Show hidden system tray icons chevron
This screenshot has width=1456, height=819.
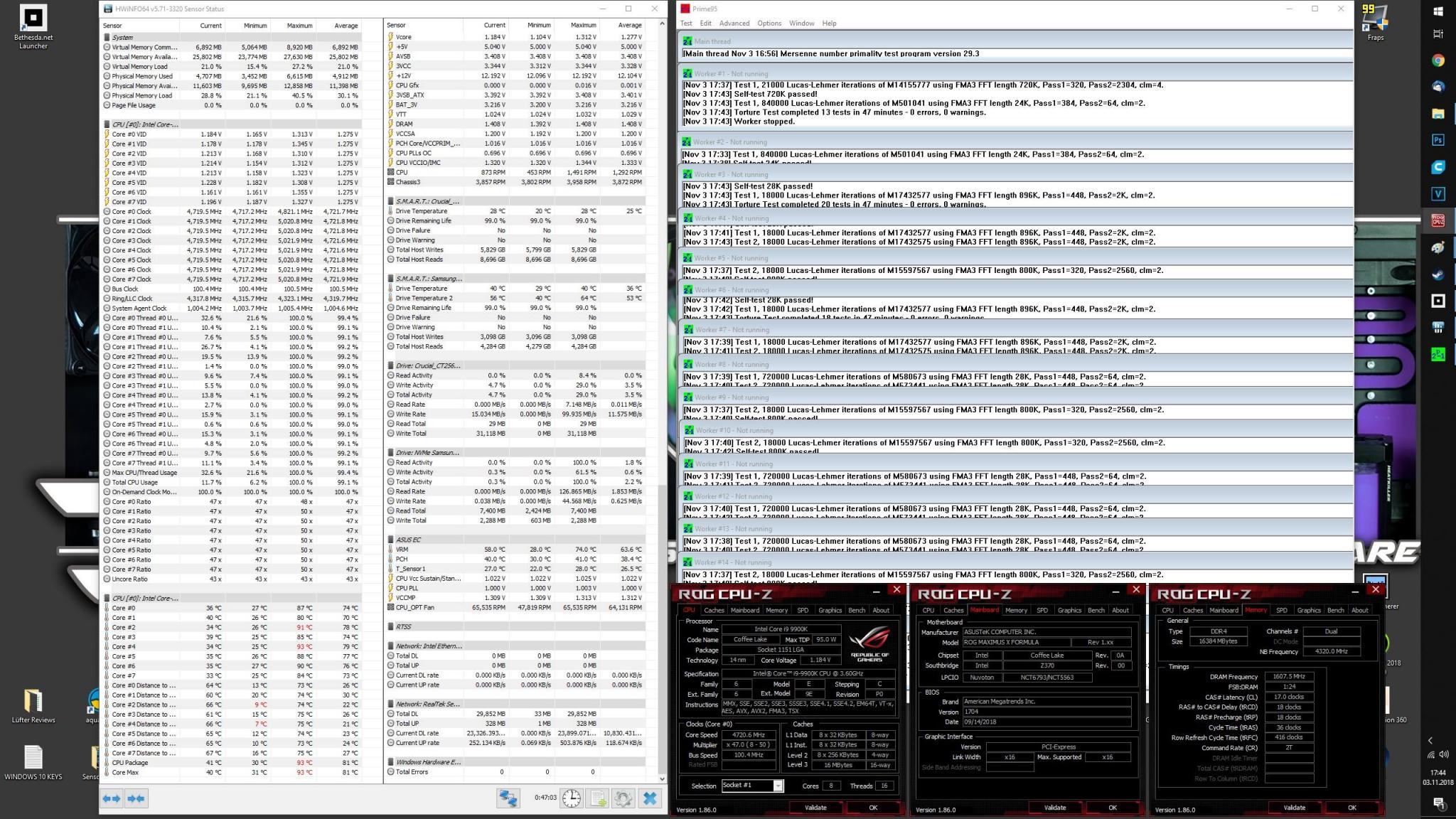tap(1430, 740)
